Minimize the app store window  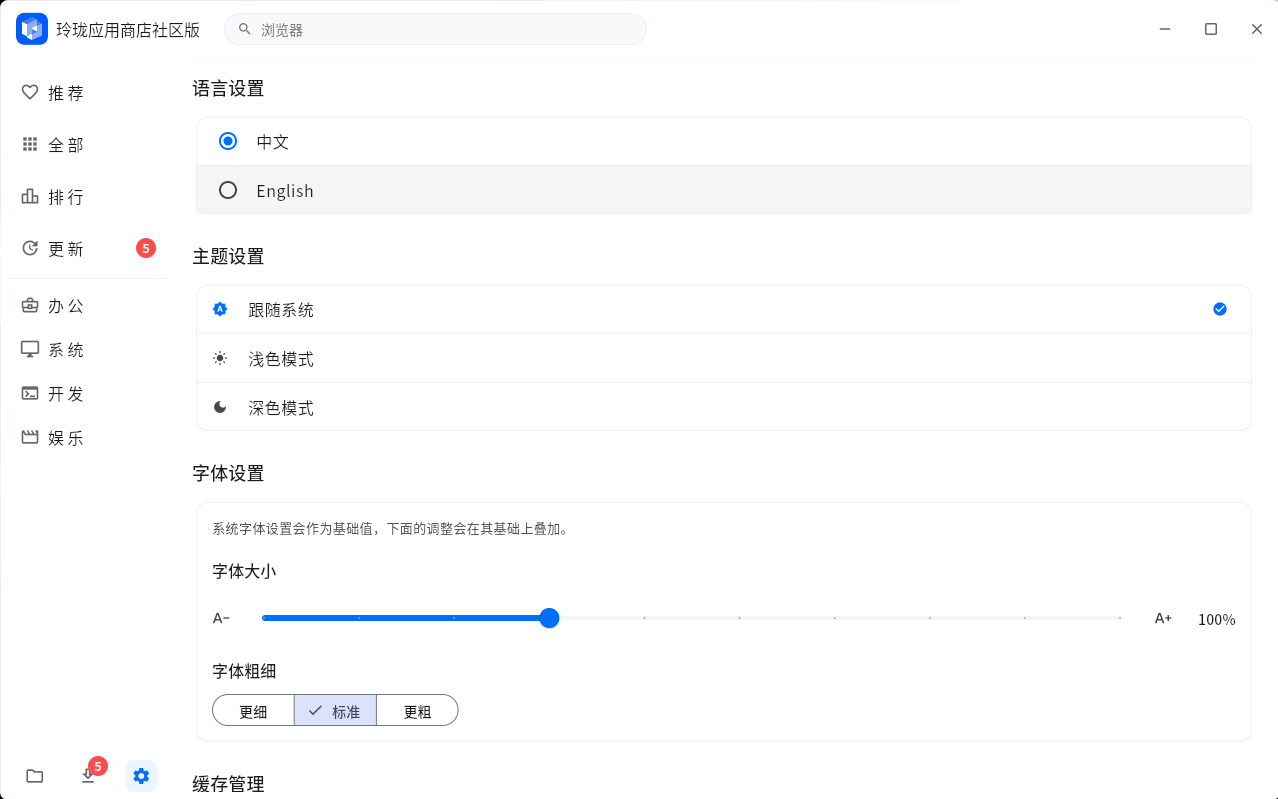[x=1165, y=29]
